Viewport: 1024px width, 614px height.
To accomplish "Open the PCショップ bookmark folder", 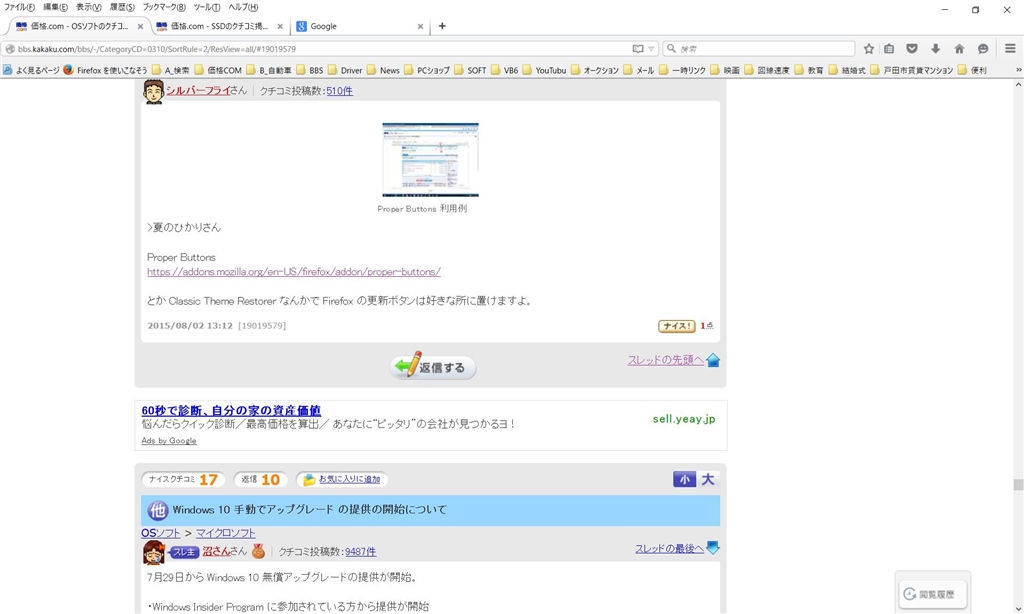I will pyautogui.click(x=427, y=70).
